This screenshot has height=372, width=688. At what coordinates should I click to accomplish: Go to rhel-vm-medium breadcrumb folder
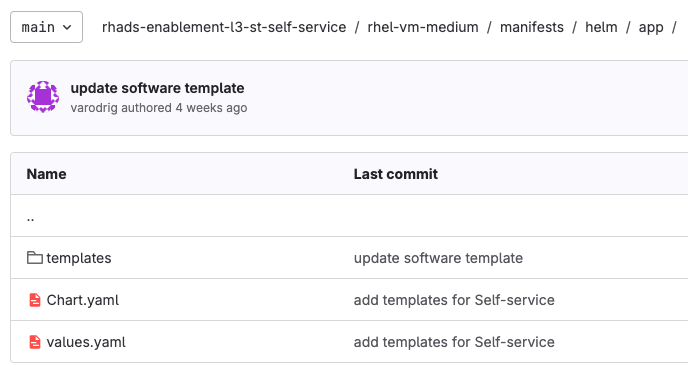(423, 27)
